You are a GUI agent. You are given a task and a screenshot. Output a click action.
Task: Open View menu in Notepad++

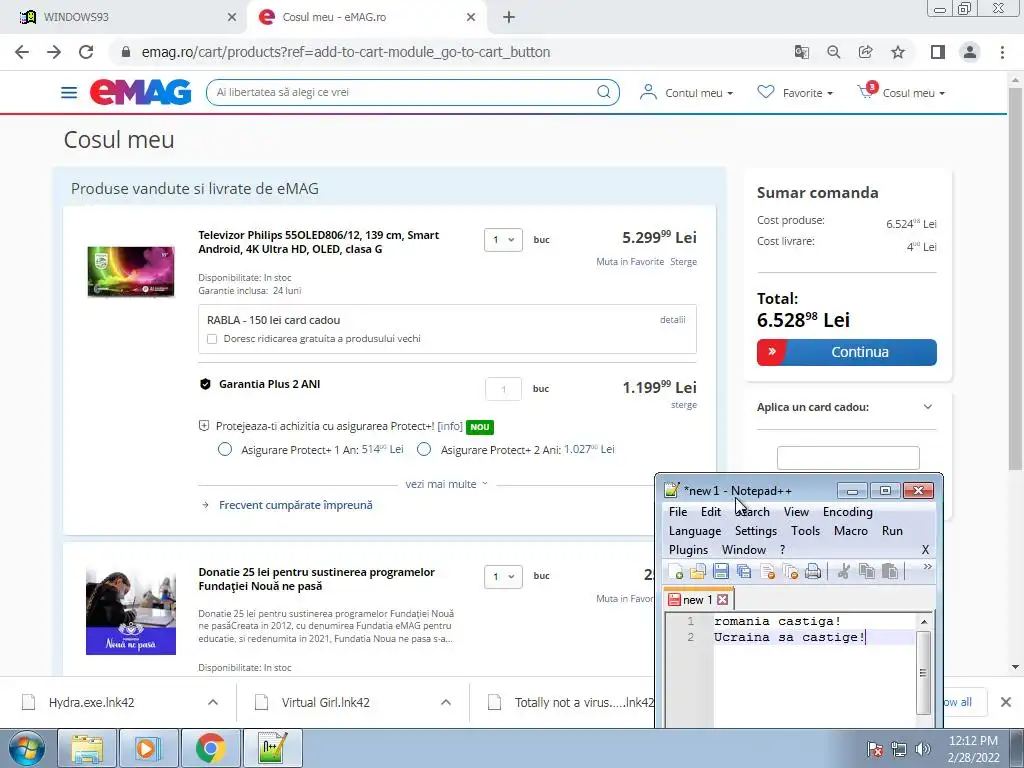click(796, 511)
